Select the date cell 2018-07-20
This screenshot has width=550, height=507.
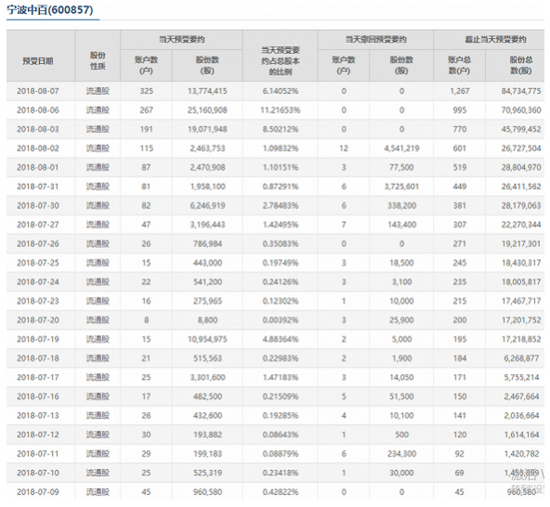click(x=38, y=320)
